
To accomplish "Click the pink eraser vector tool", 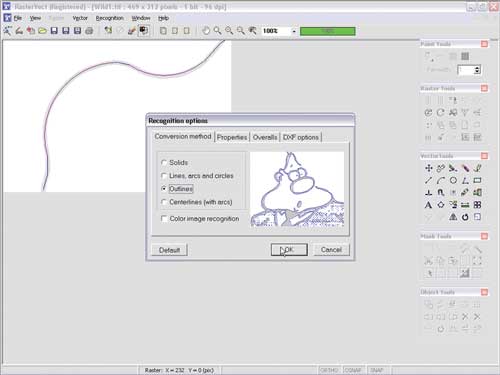I will click(465, 168).
